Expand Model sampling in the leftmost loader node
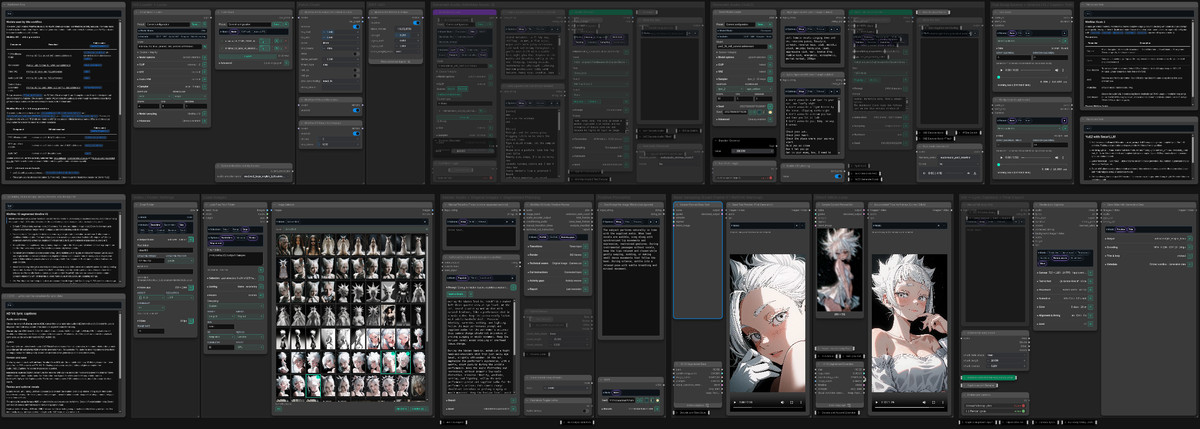This screenshot has height=429, width=1200. 172,113
